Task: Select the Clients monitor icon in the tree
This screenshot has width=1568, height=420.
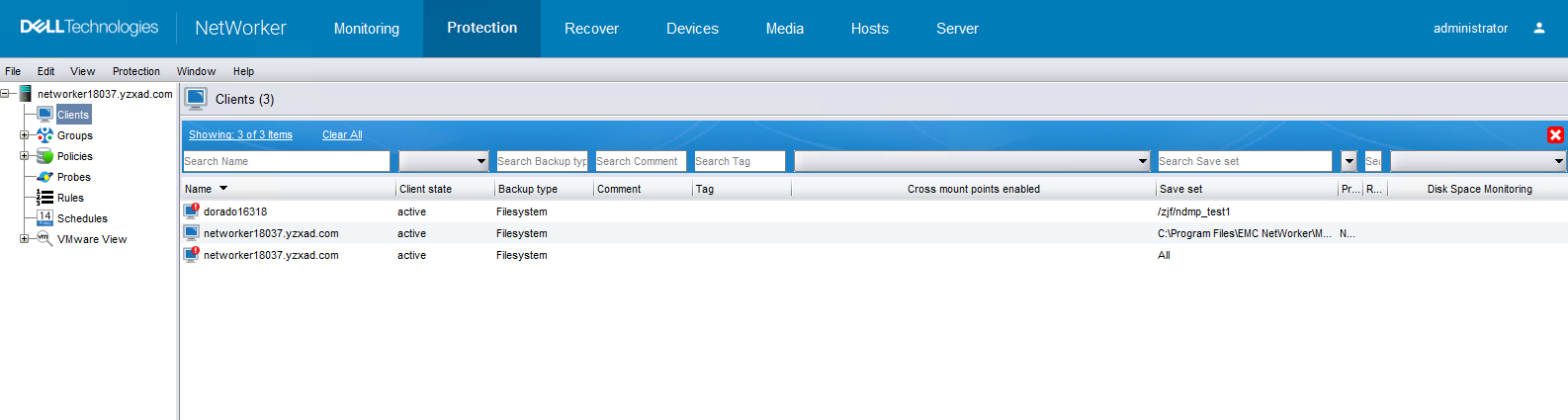Action: pyautogui.click(x=44, y=115)
